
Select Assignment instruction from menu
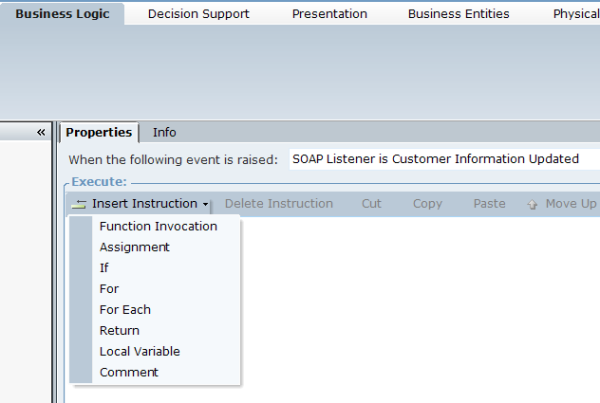click(134, 247)
